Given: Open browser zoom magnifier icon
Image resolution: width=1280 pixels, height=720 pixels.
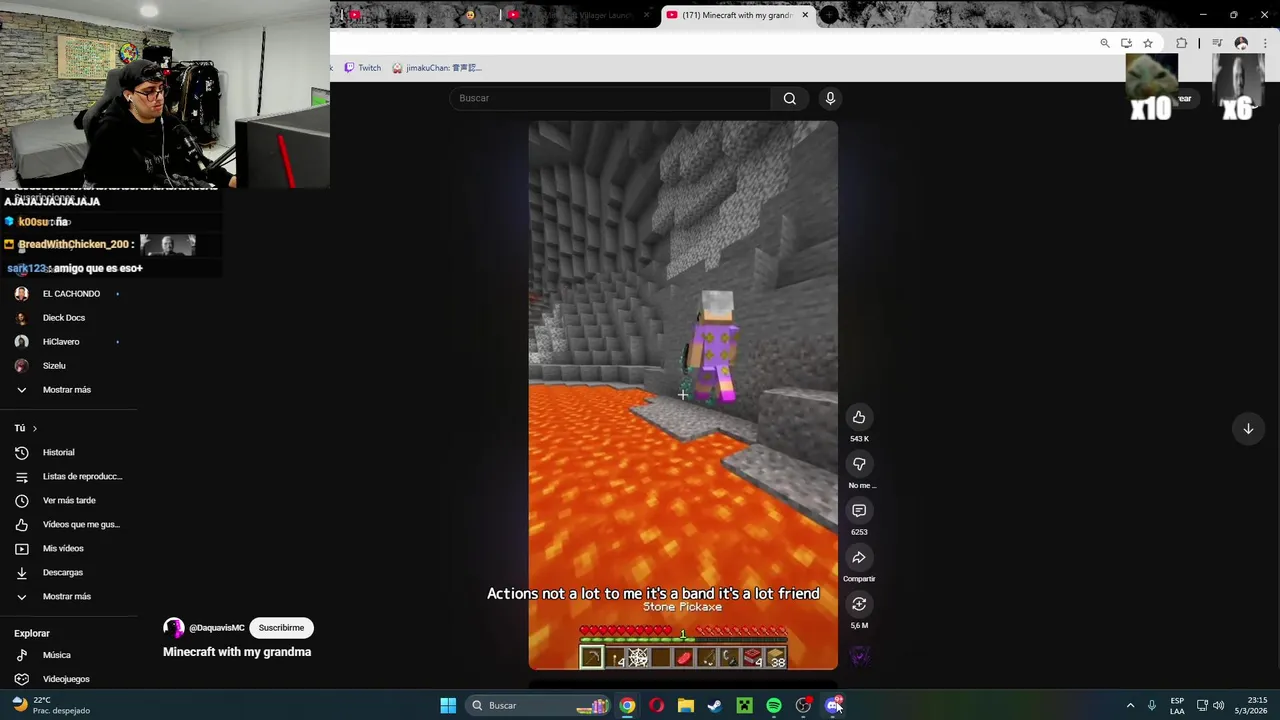Looking at the screenshot, I should click(x=1105, y=43).
